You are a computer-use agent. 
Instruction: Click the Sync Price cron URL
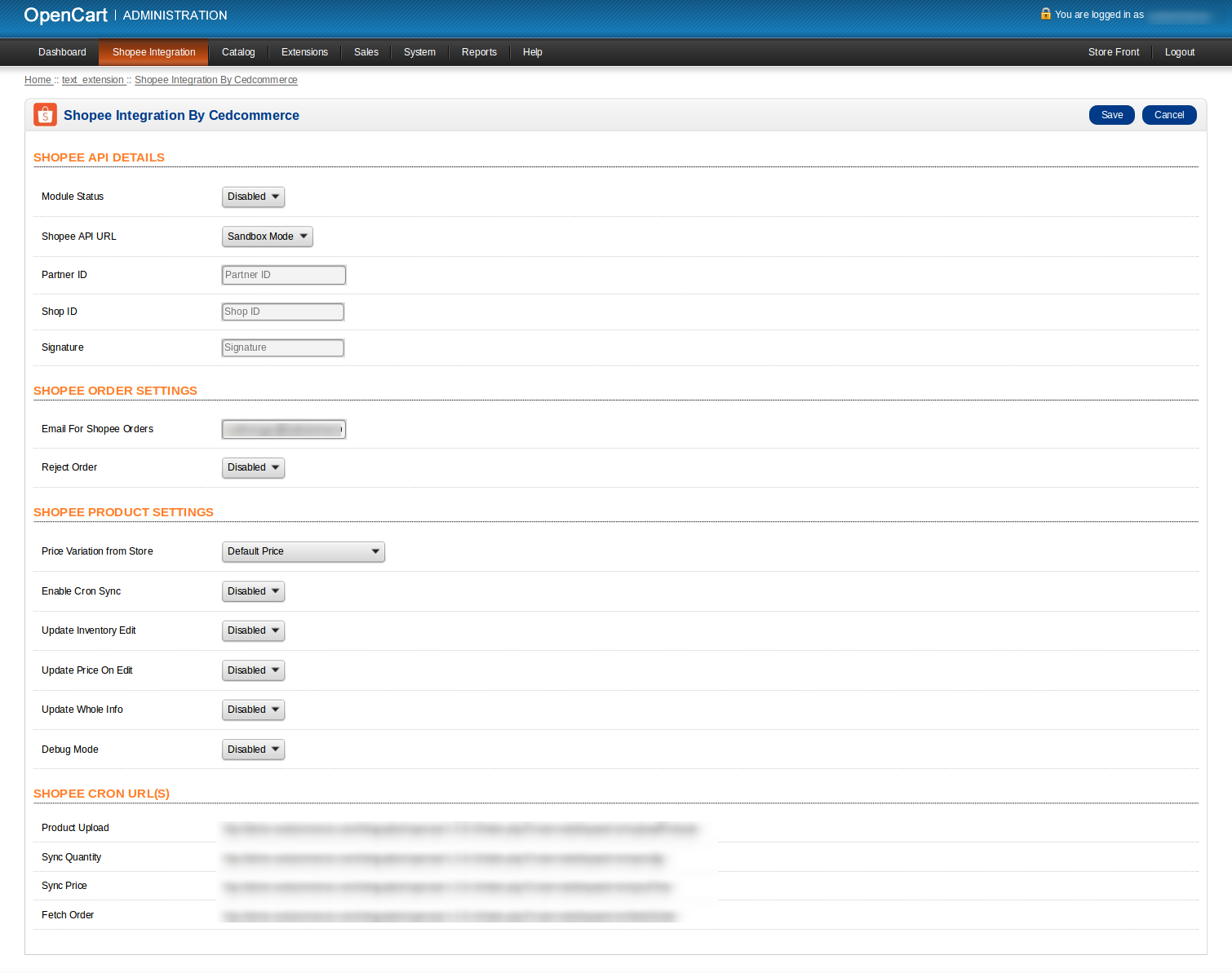tap(447, 887)
